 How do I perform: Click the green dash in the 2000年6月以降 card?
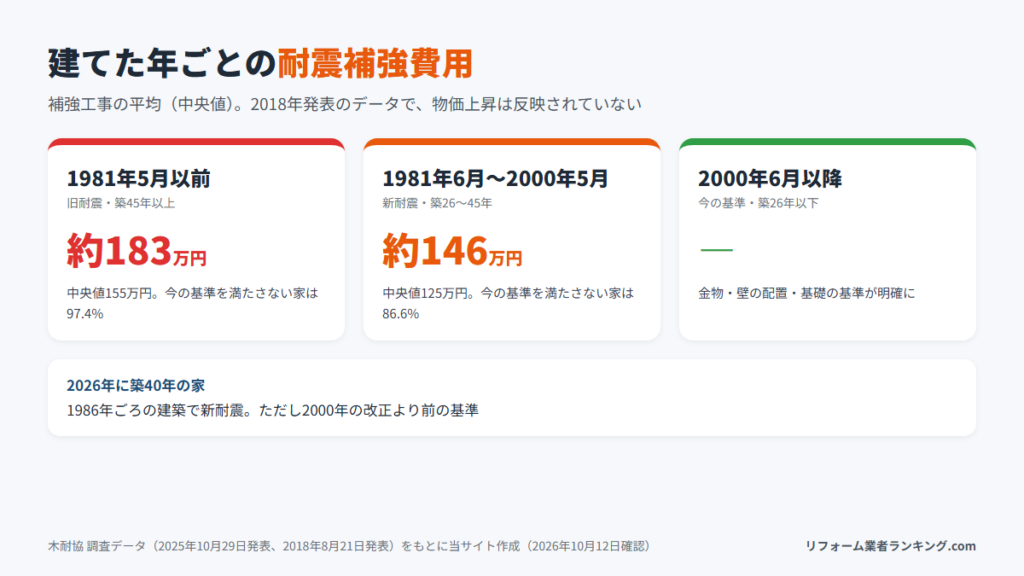716,249
